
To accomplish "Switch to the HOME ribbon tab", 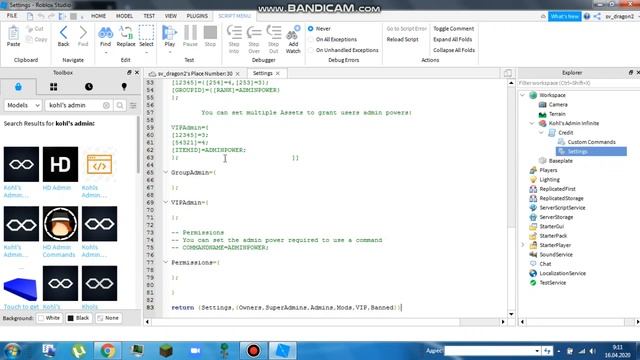I will pos(98,16).
